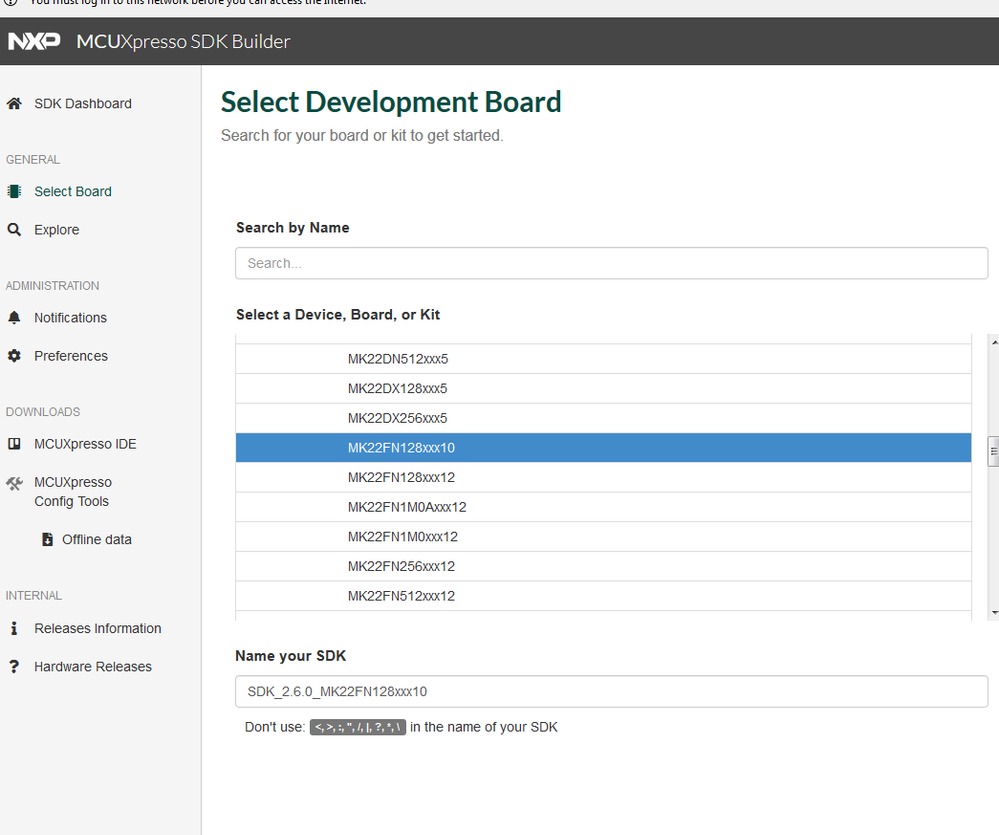Go to MCUXpresso Config Tools
This screenshot has height=835, width=999.
tap(73, 491)
